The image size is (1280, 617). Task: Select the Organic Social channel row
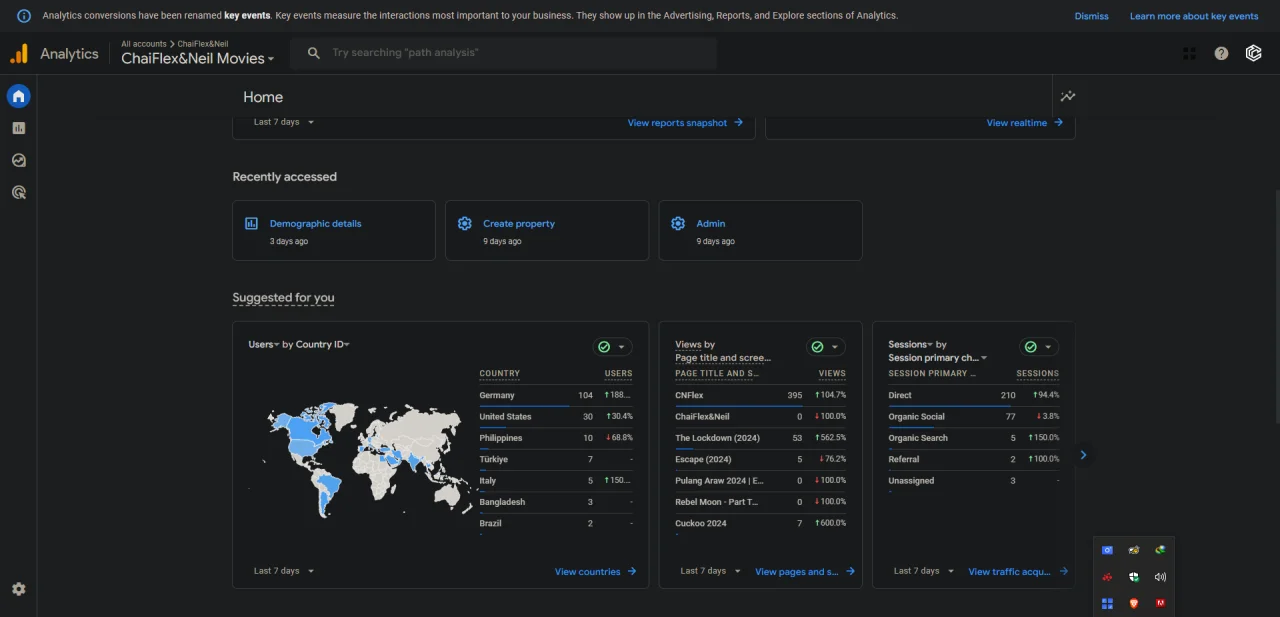pyautogui.click(x=974, y=417)
